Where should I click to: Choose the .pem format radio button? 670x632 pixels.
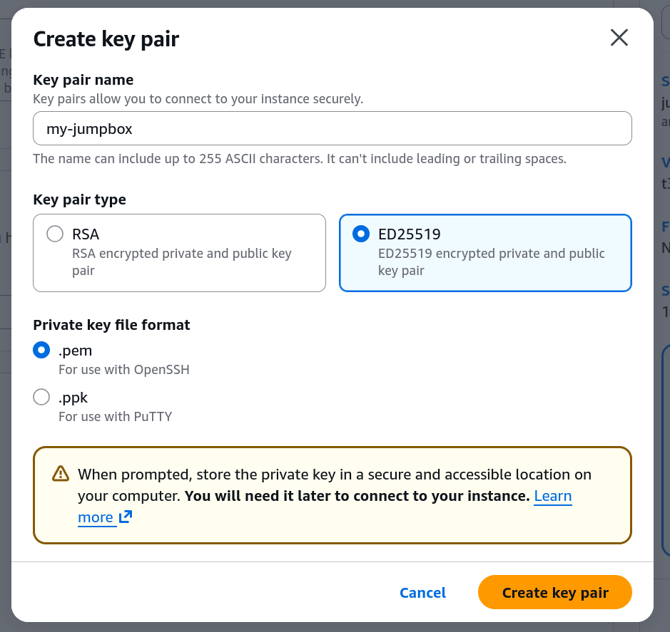tap(42, 350)
